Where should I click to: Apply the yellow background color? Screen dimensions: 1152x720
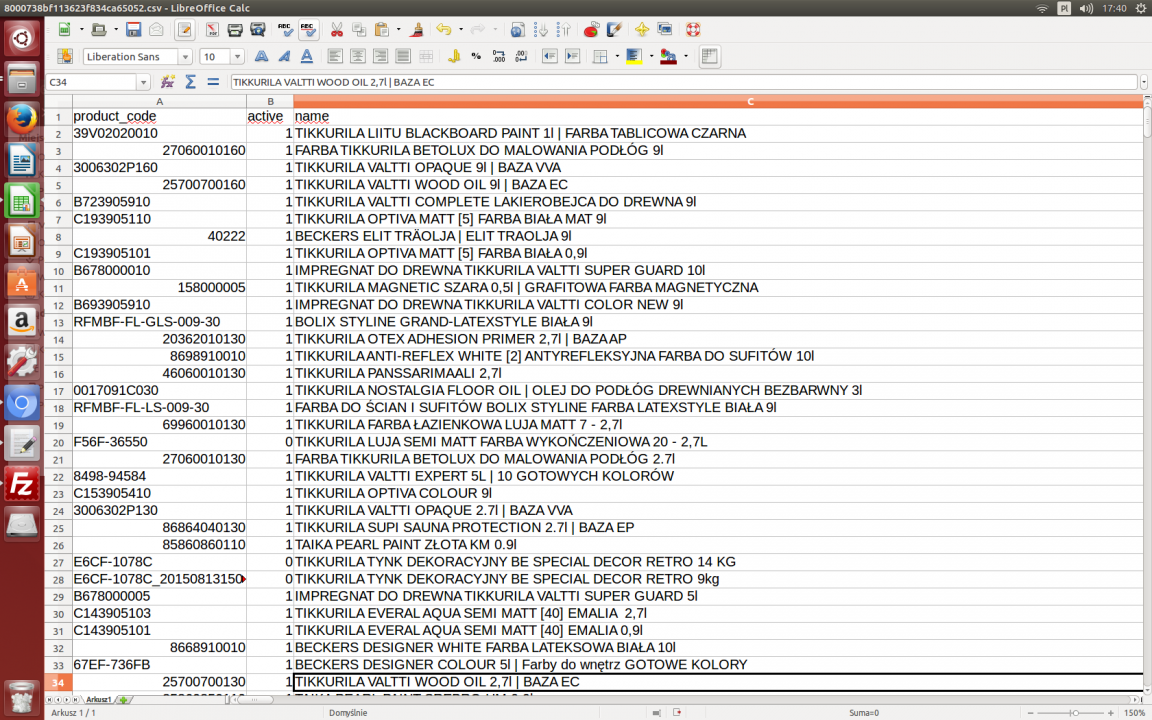(x=634, y=57)
